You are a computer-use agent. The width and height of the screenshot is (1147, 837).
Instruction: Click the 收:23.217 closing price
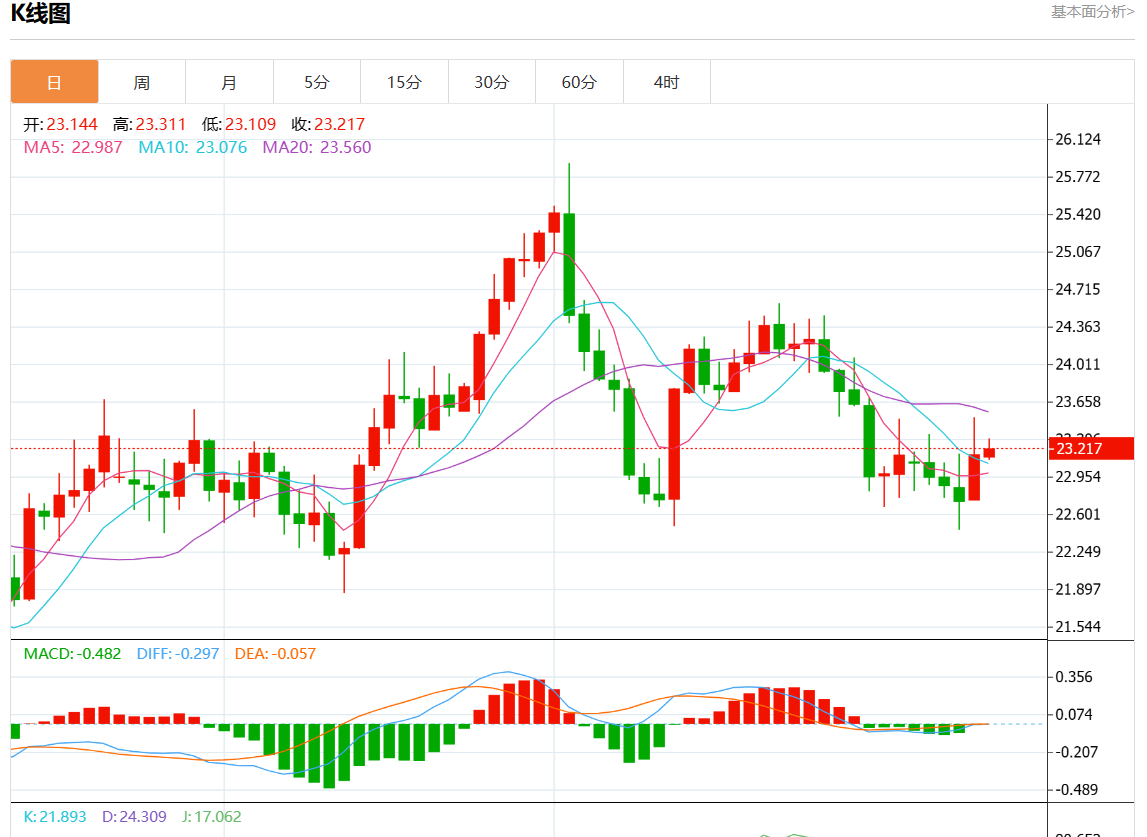328,124
